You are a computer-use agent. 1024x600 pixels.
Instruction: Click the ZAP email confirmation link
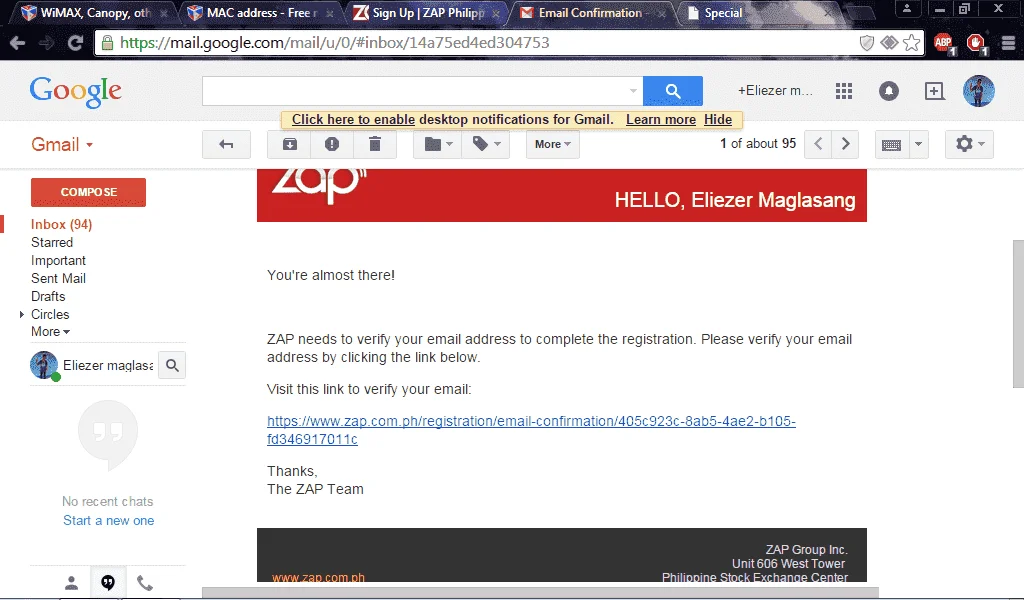(531, 430)
